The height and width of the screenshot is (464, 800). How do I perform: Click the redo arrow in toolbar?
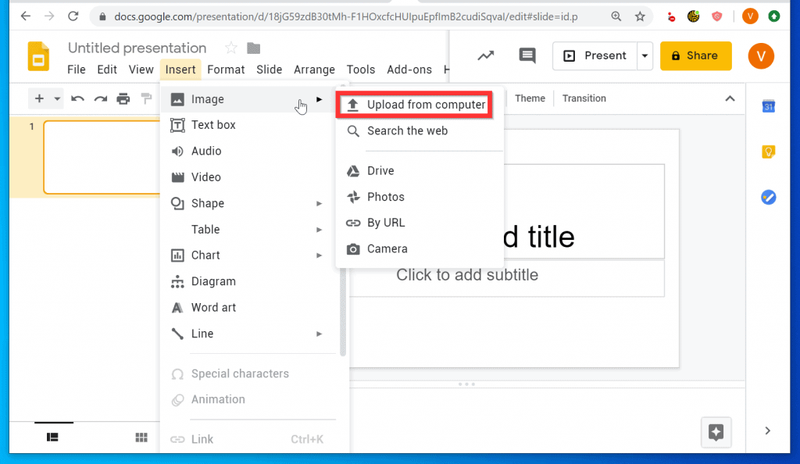(x=101, y=99)
